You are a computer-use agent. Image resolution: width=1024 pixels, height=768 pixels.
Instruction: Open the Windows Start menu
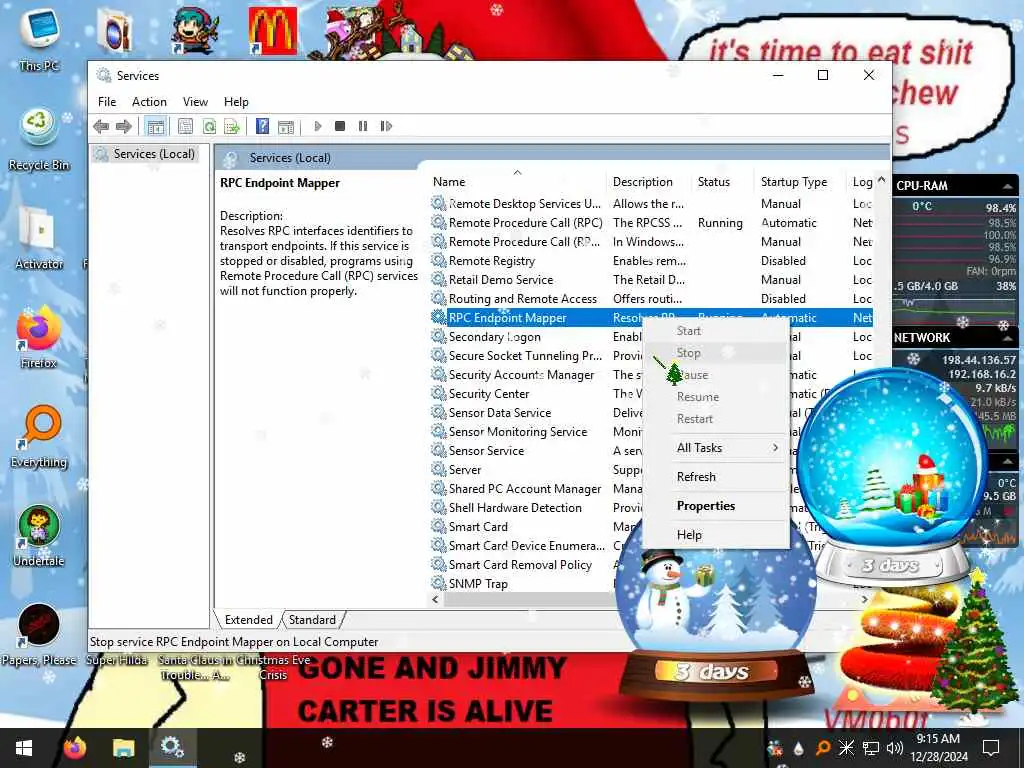pos(24,748)
